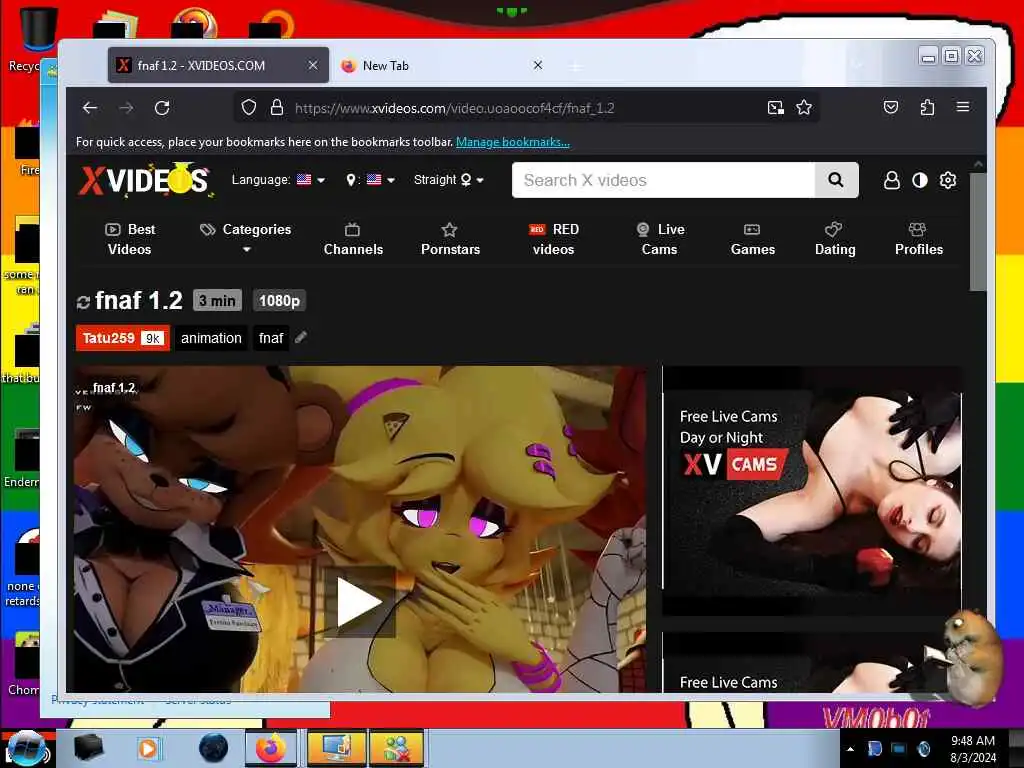Reload the current page
Image resolution: width=1024 pixels, height=768 pixels.
coord(162,108)
